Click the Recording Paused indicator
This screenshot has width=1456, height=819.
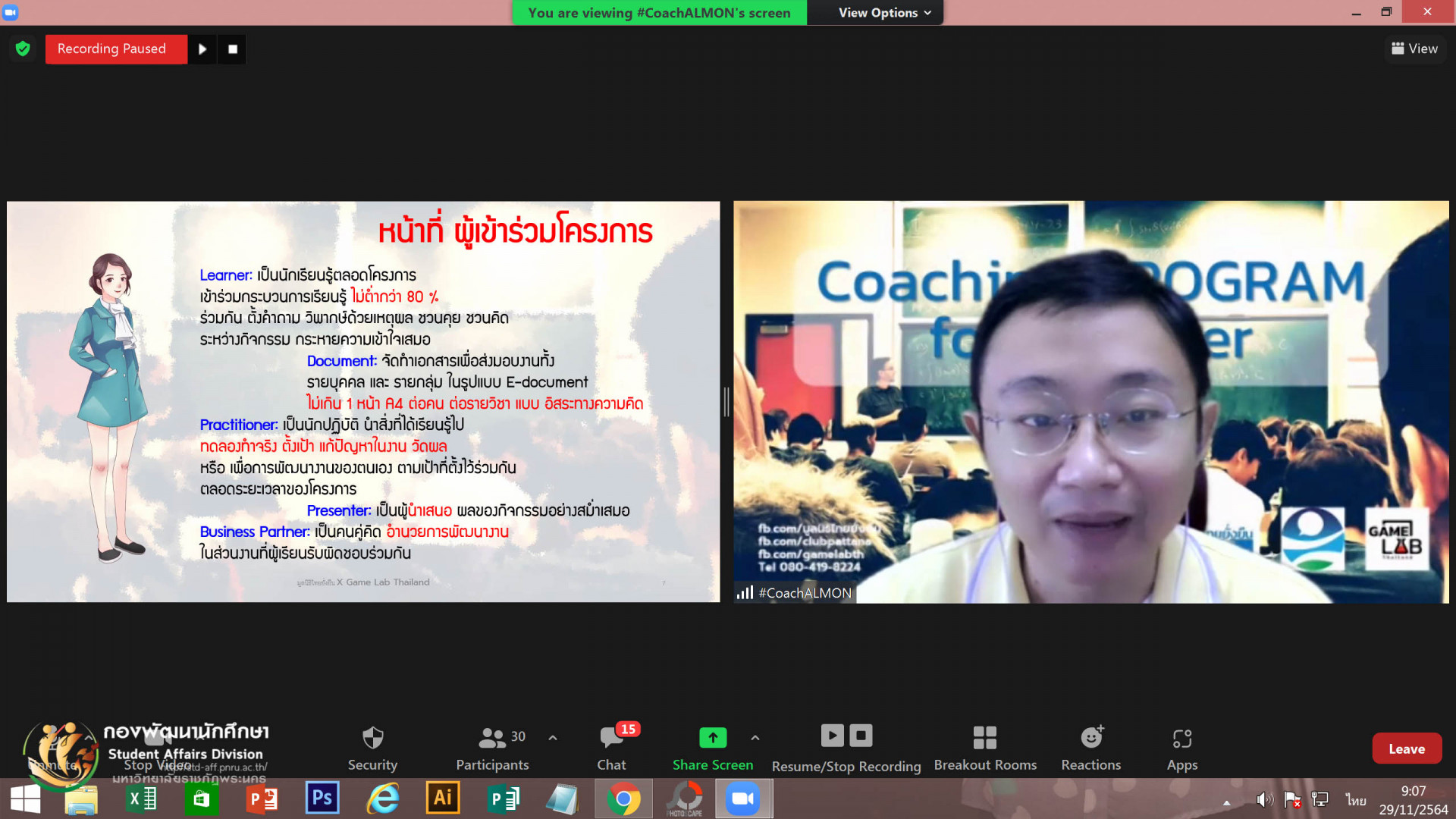click(112, 49)
